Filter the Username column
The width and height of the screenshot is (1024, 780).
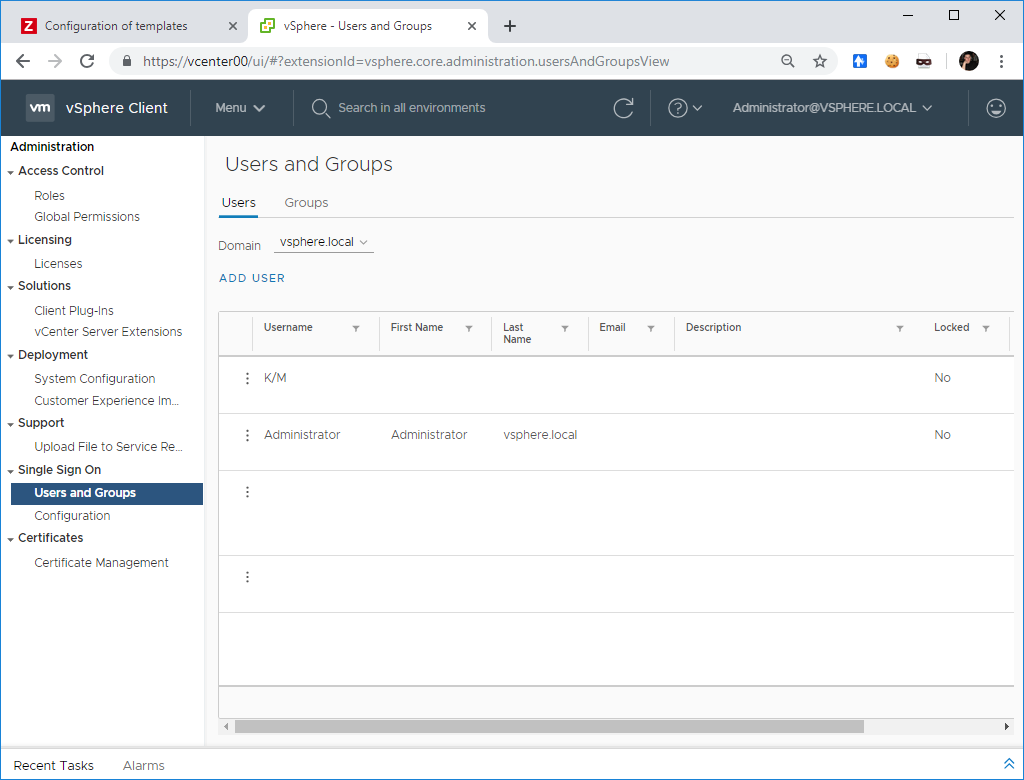(356, 328)
